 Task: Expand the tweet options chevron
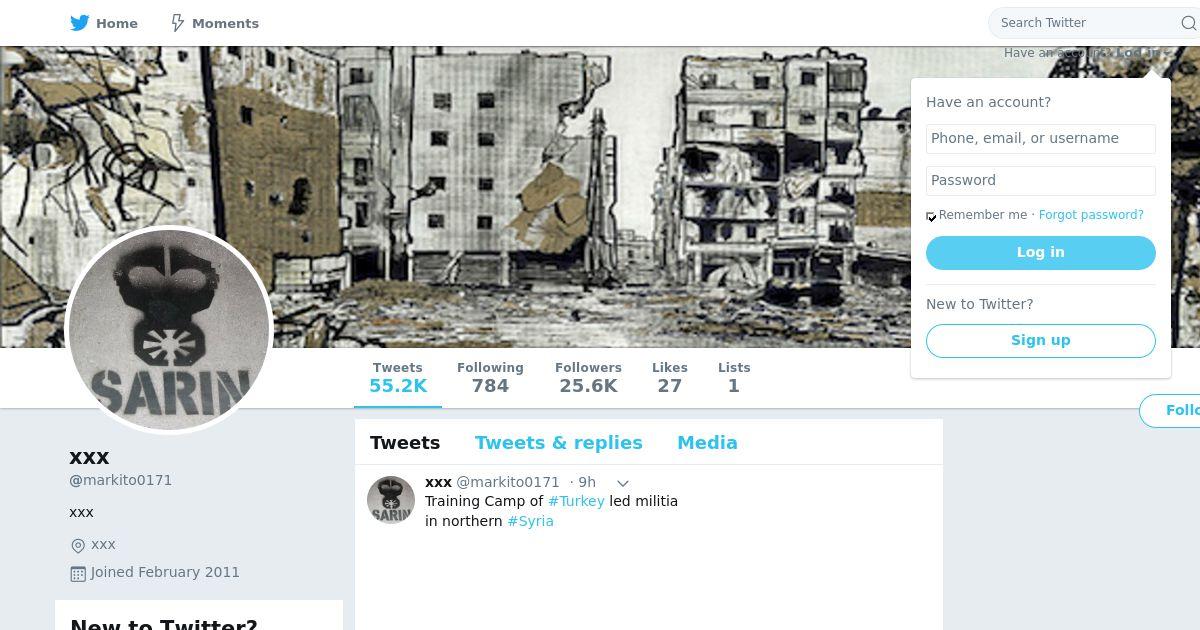622,483
